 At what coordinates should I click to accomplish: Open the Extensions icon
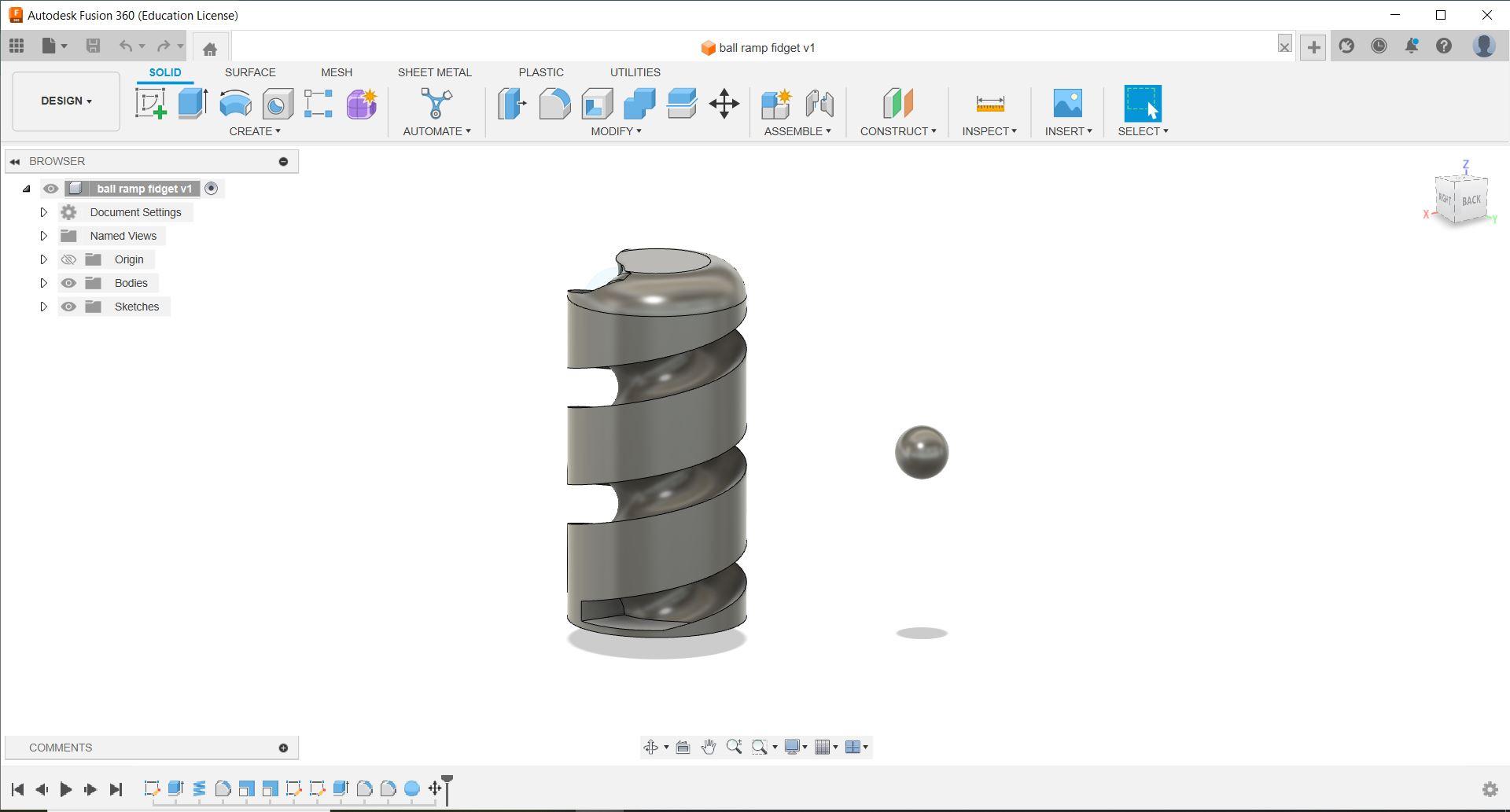tap(1346, 46)
